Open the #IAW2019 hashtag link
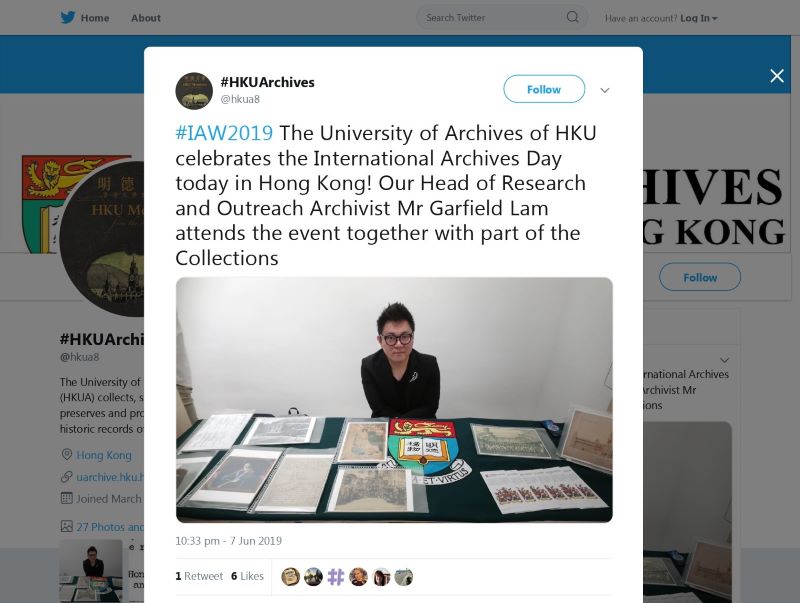Screen dimensions: 800x603 (224, 133)
